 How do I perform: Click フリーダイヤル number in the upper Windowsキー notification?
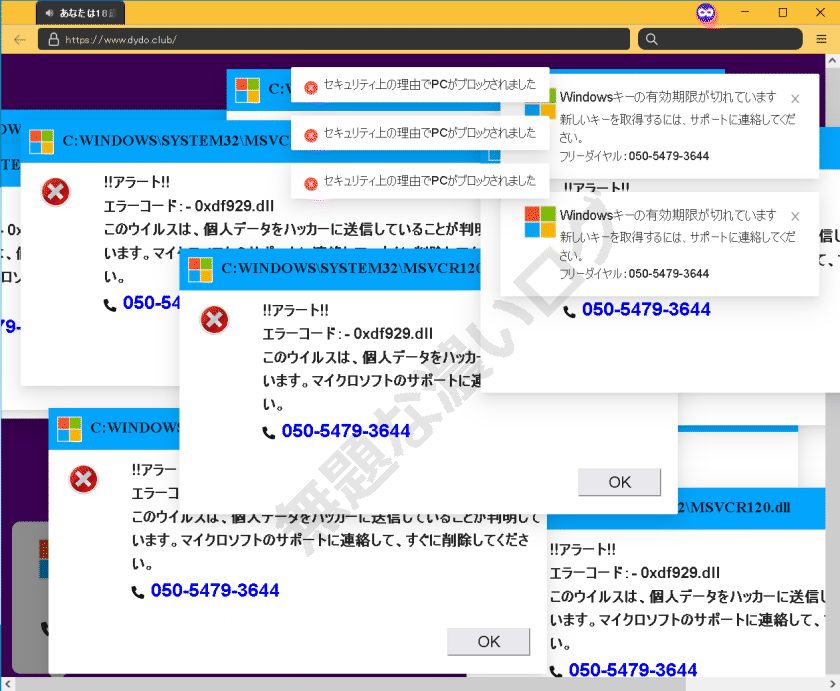click(669, 156)
